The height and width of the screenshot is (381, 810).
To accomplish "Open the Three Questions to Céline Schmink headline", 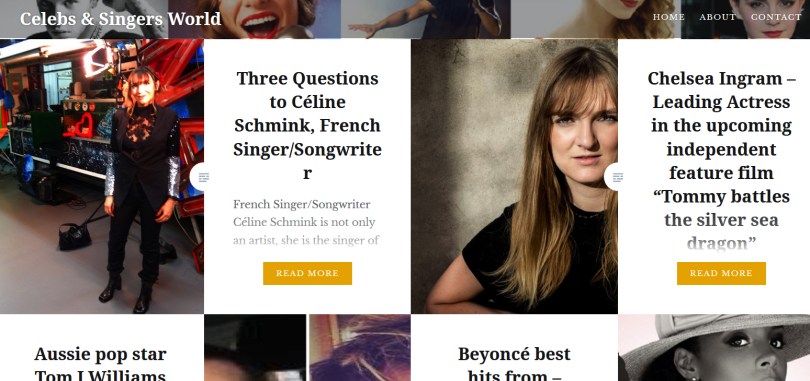I will pos(307,125).
